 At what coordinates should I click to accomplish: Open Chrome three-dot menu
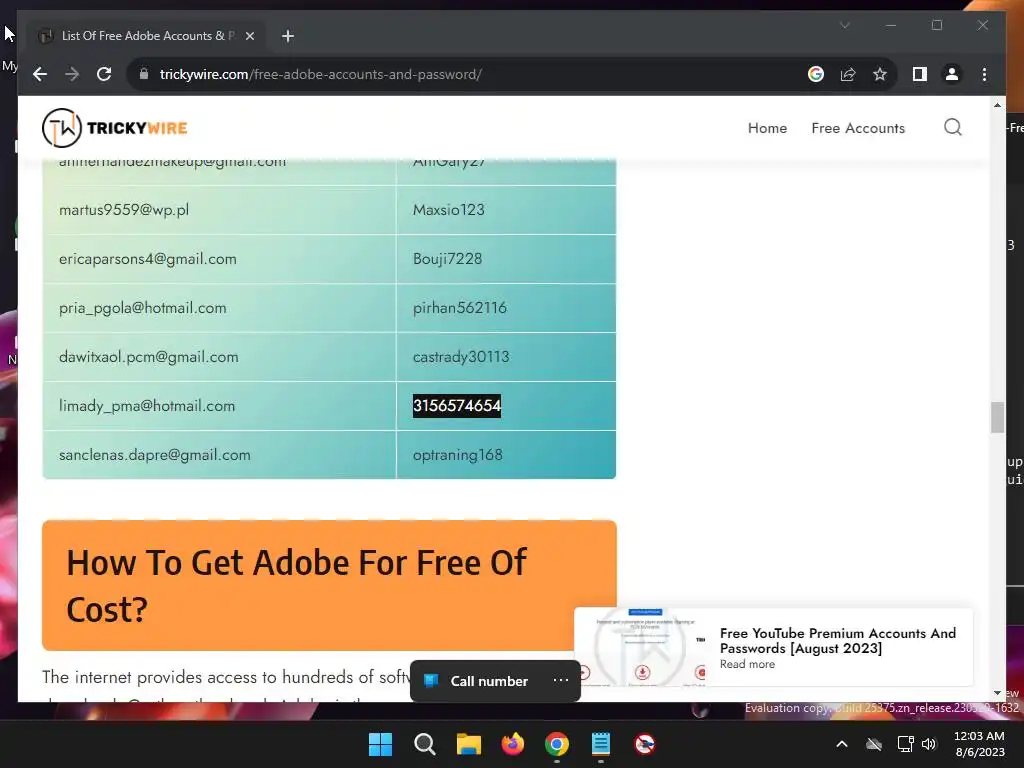984,74
